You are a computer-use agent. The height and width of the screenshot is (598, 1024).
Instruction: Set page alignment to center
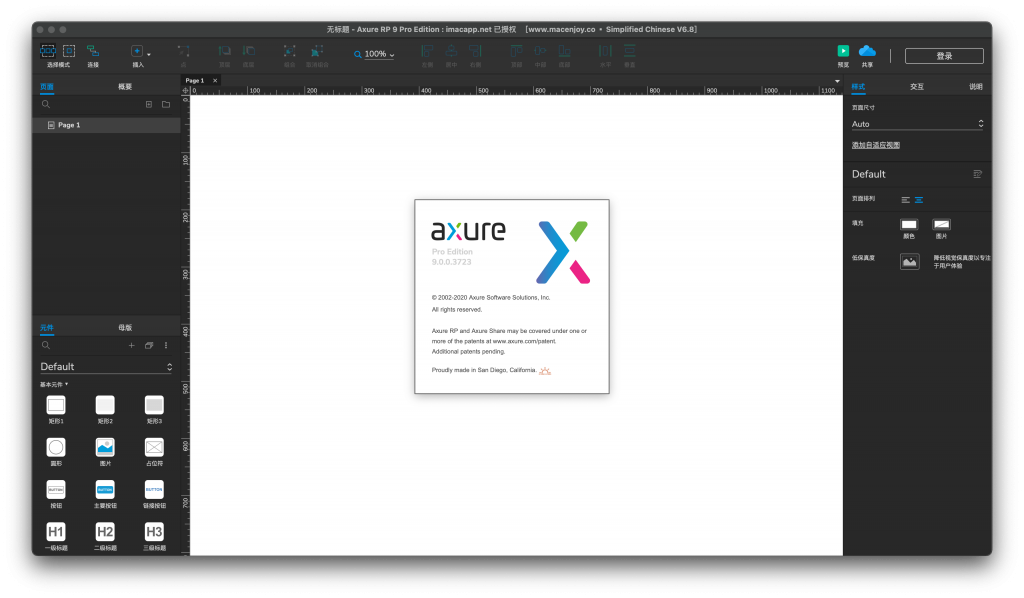coord(919,200)
